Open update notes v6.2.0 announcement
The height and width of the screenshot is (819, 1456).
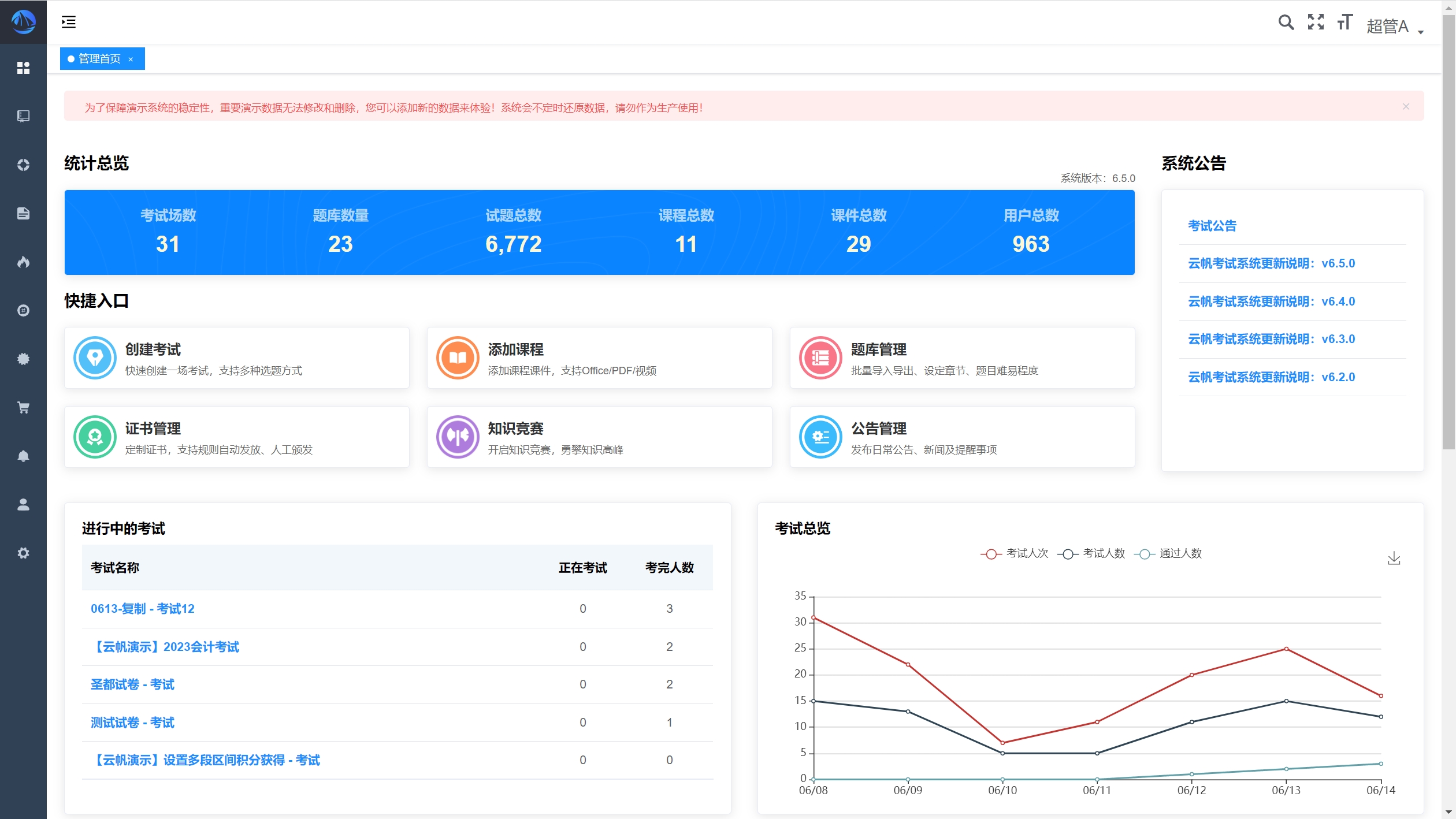click(x=1271, y=377)
